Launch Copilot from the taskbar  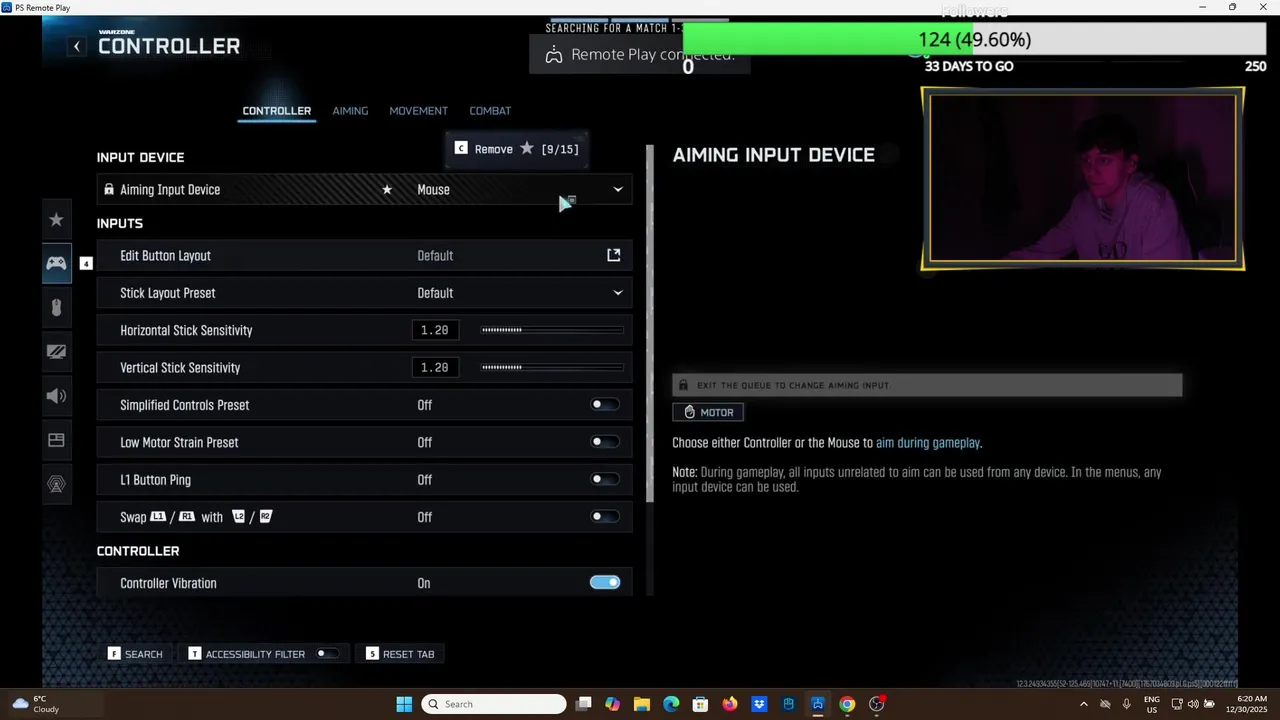(x=612, y=704)
